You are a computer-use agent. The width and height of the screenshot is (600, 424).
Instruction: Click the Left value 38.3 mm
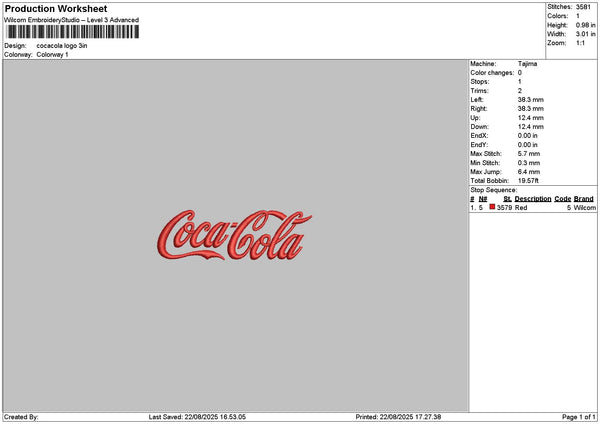(x=531, y=100)
